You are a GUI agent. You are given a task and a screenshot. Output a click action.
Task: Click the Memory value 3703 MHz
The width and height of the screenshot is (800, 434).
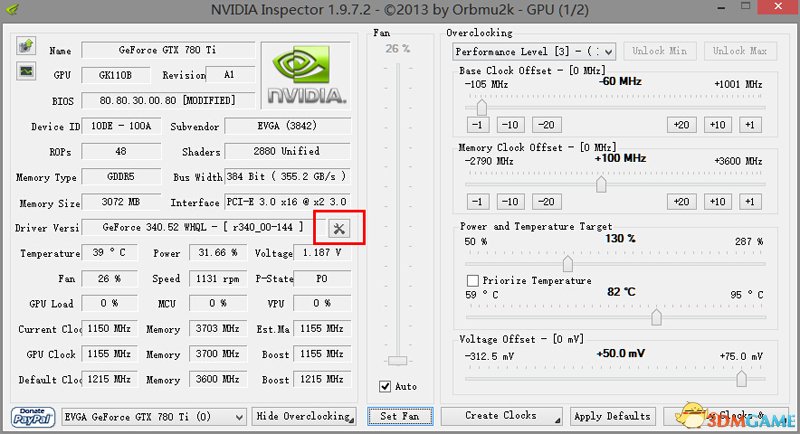pyautogui.click(x=217, y=329)
